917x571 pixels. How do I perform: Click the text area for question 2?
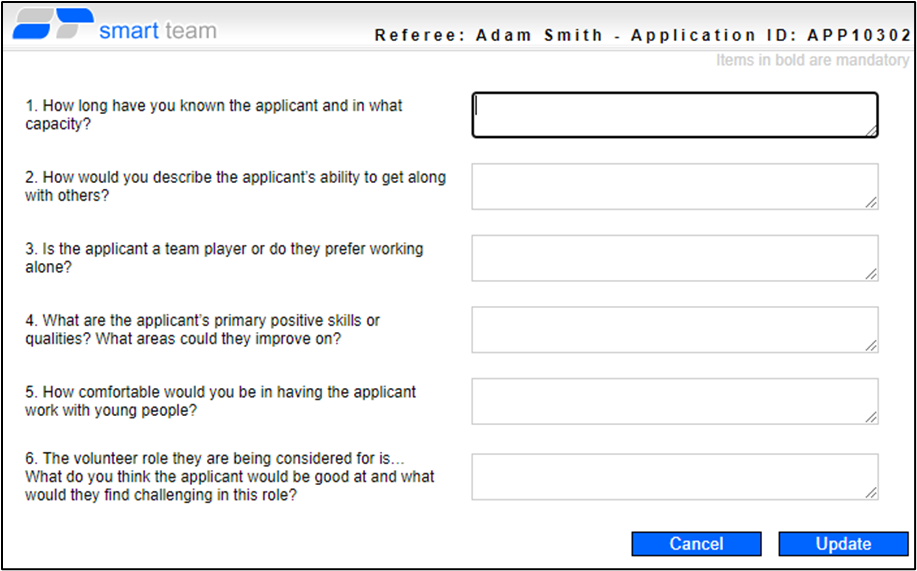pos(674,187)
